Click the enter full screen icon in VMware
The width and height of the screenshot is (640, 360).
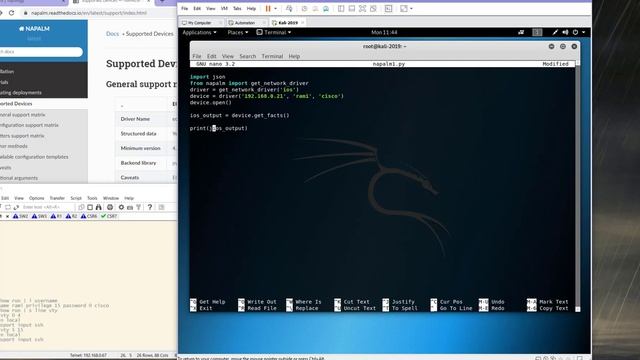click(x=362, y=9)
